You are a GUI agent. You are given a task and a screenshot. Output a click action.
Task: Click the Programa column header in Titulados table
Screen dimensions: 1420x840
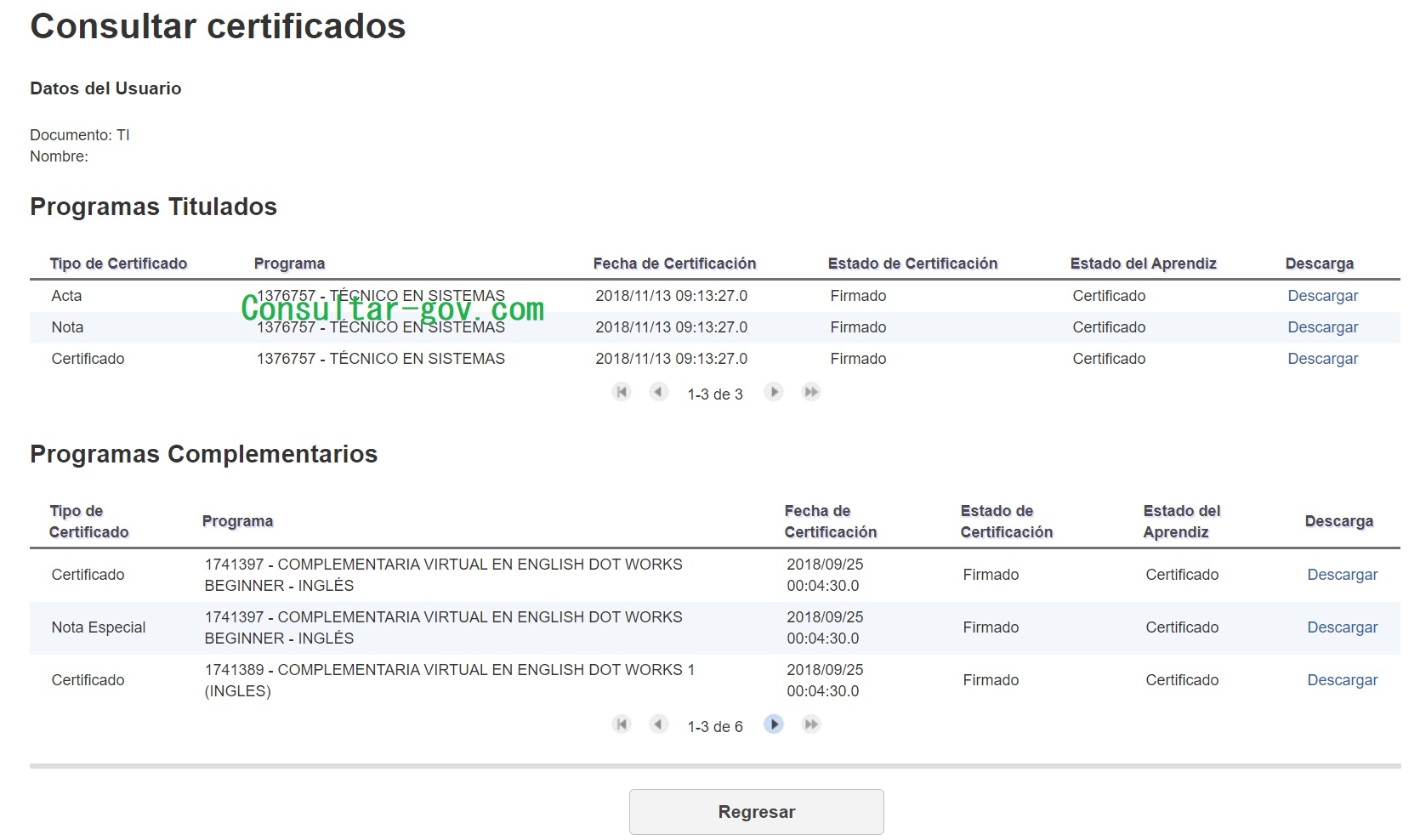289,264
